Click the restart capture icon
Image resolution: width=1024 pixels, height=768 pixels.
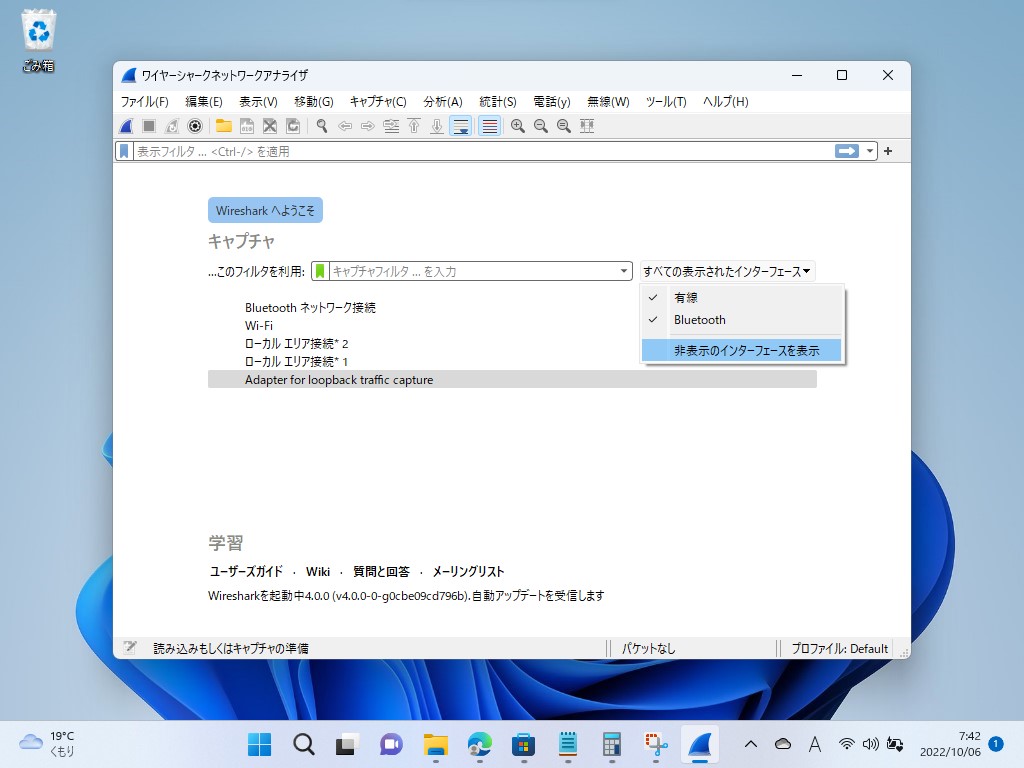click(x=172, y=126)
